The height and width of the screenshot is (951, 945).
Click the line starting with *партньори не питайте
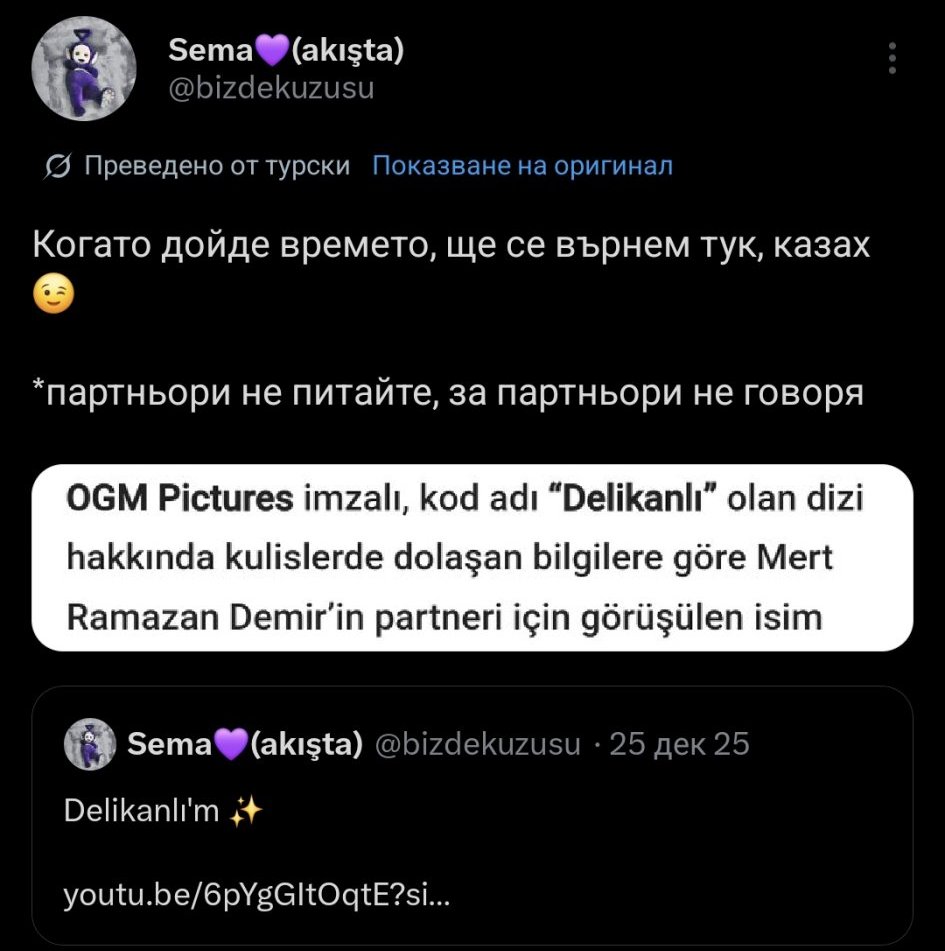pos(448,393)
